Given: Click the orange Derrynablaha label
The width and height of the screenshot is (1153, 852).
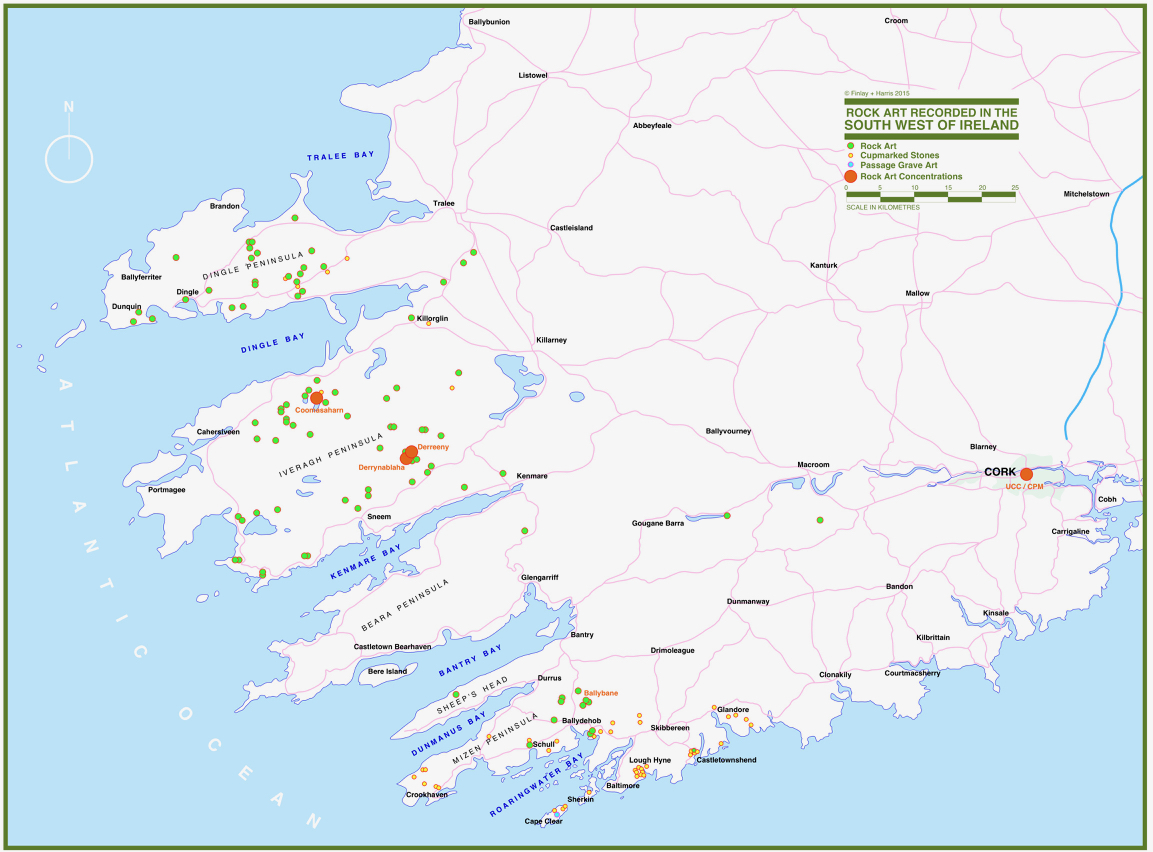Looking at the screenshot, I should point(381,467).
